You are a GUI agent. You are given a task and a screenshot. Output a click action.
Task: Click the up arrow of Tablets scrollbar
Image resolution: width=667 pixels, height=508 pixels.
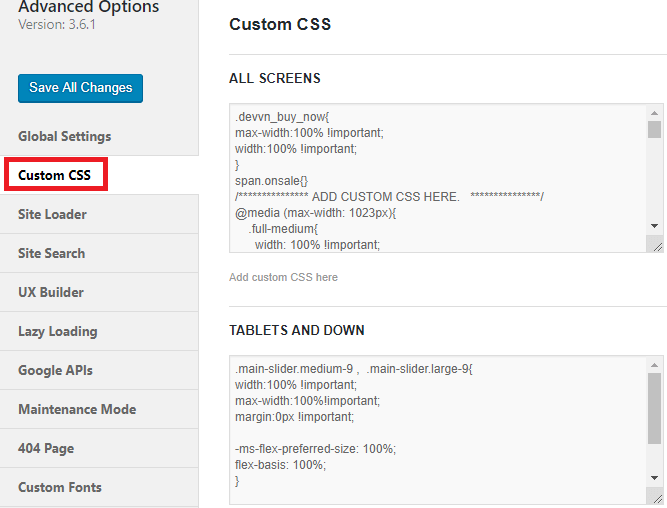click(x=654, y=365)
